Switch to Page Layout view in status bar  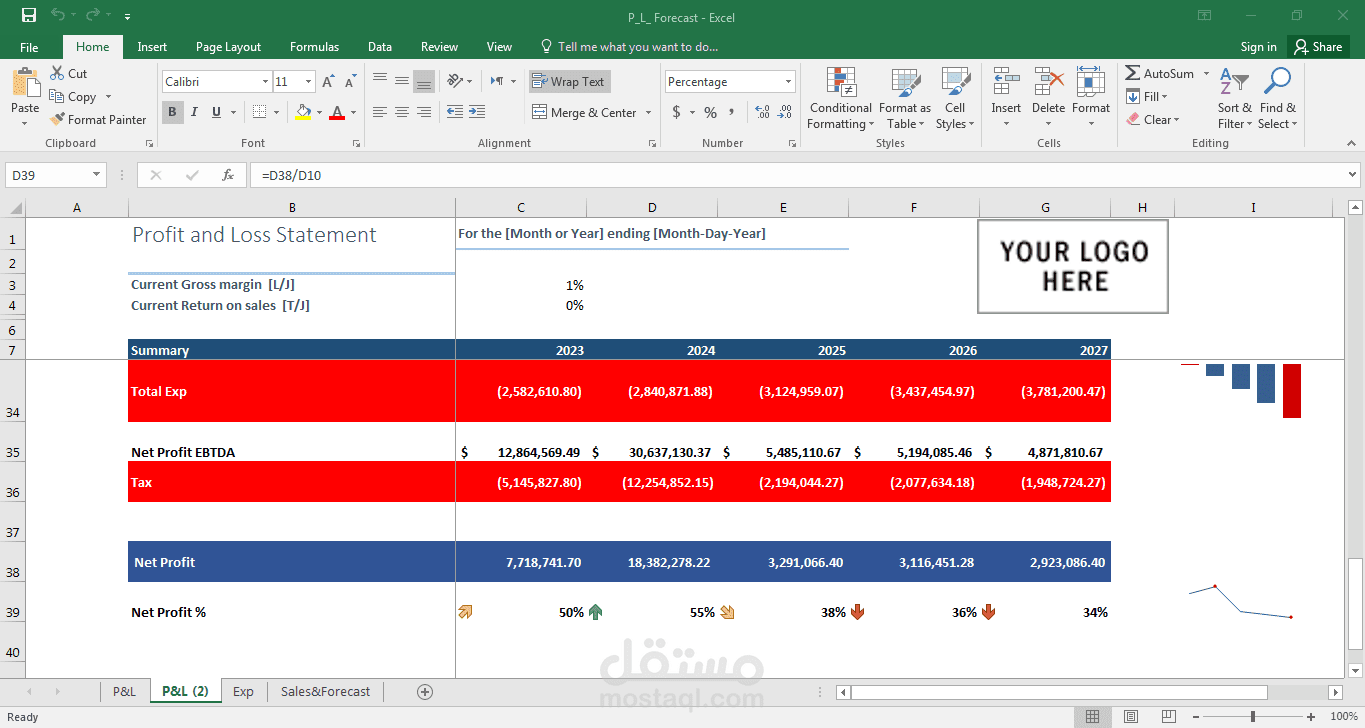tap(1130, 716)
